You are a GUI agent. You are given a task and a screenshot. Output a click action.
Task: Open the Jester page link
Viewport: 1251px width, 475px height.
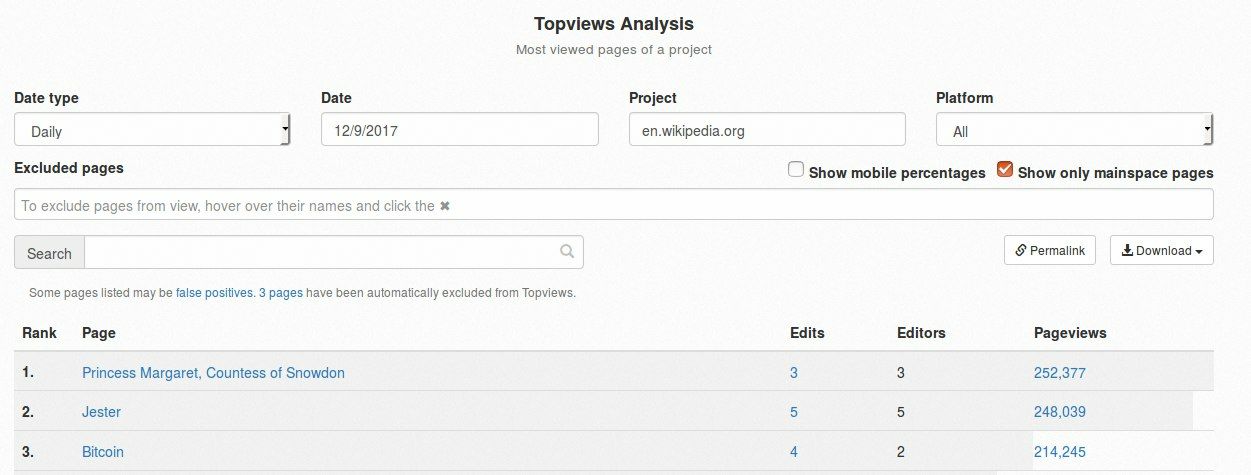[101, 412]
